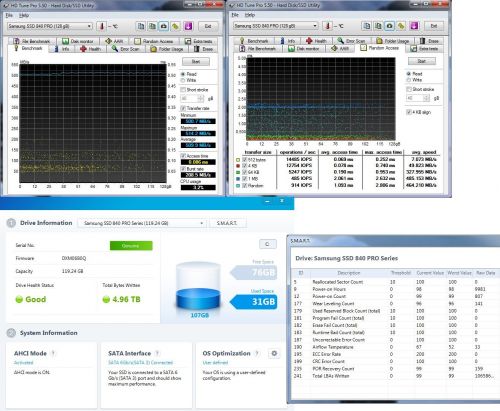The image size is (500, 411).
Task: Open File menu in right HD Tune window
Action: click(x=235, y=15)
